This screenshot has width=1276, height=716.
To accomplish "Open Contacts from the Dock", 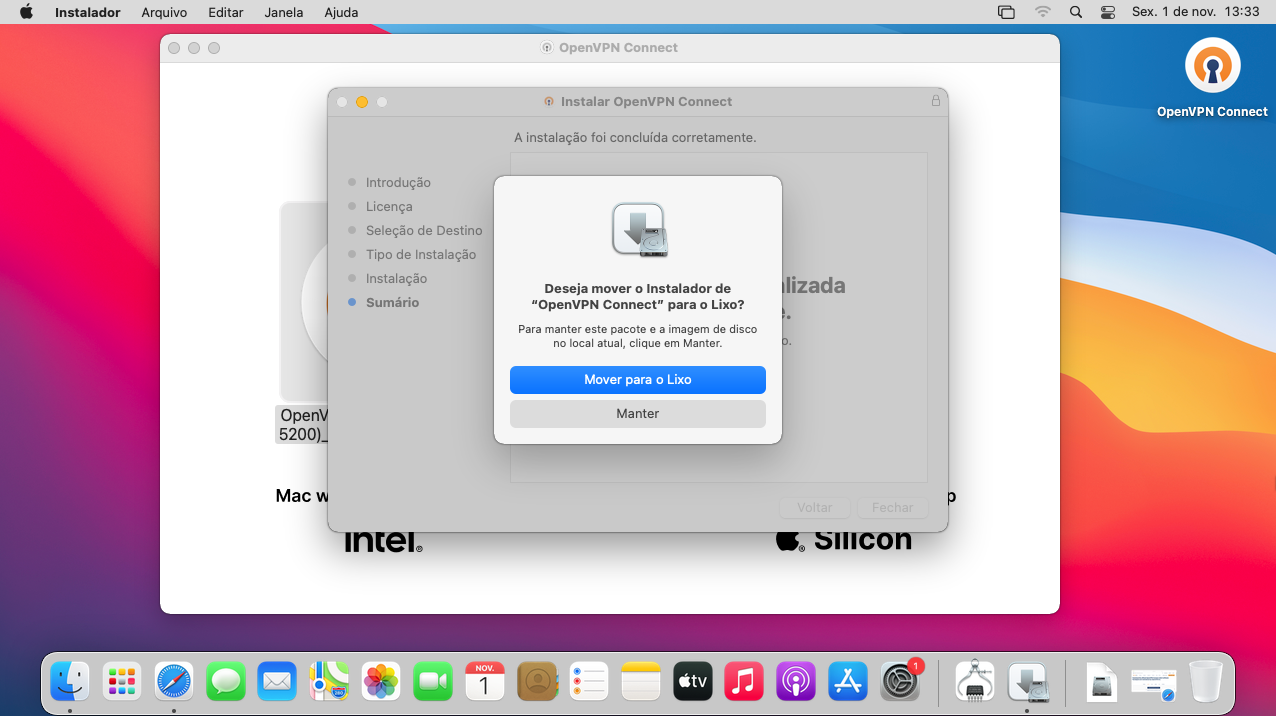I will [537, 682].
